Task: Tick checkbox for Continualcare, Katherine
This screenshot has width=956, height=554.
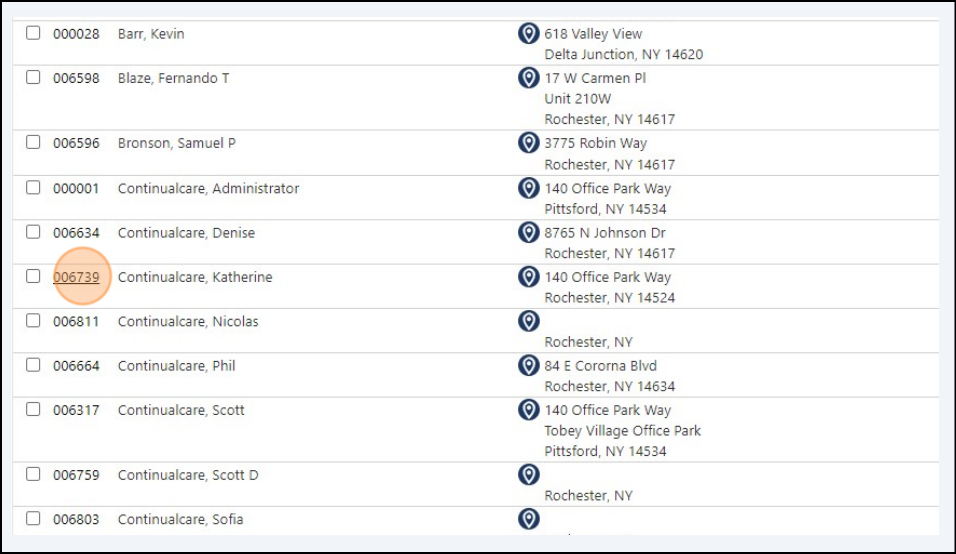Action: pos(33,276)
